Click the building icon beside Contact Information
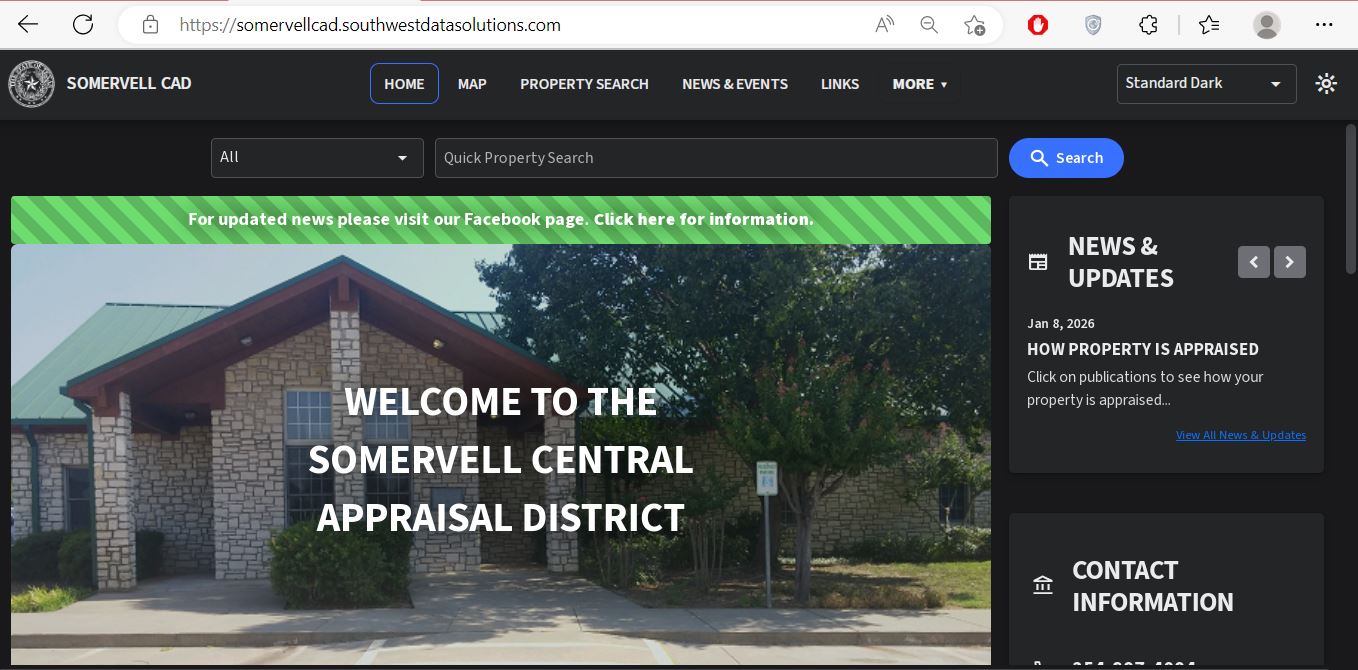 (1043, 585)
